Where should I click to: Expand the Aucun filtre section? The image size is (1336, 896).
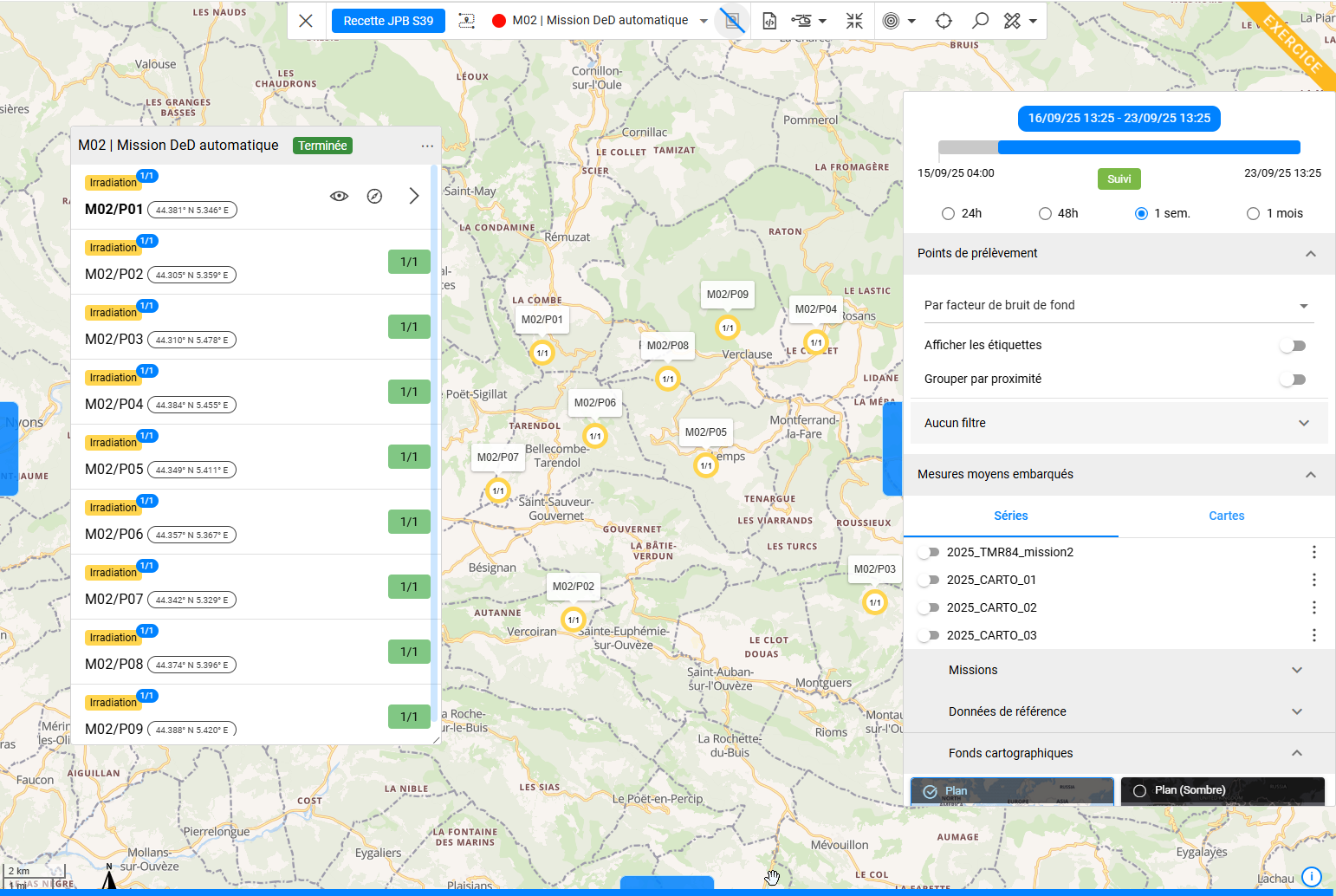pos(1118,423)
